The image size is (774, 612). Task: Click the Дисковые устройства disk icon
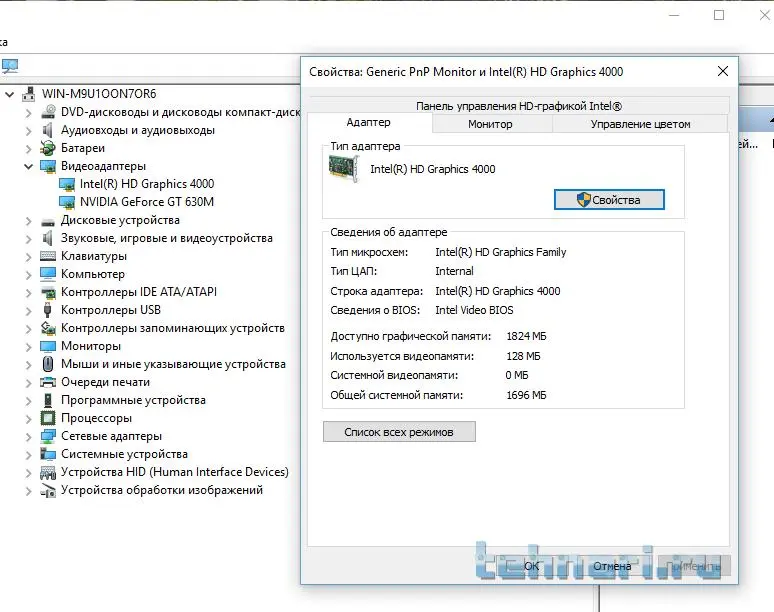pos(48,221)
